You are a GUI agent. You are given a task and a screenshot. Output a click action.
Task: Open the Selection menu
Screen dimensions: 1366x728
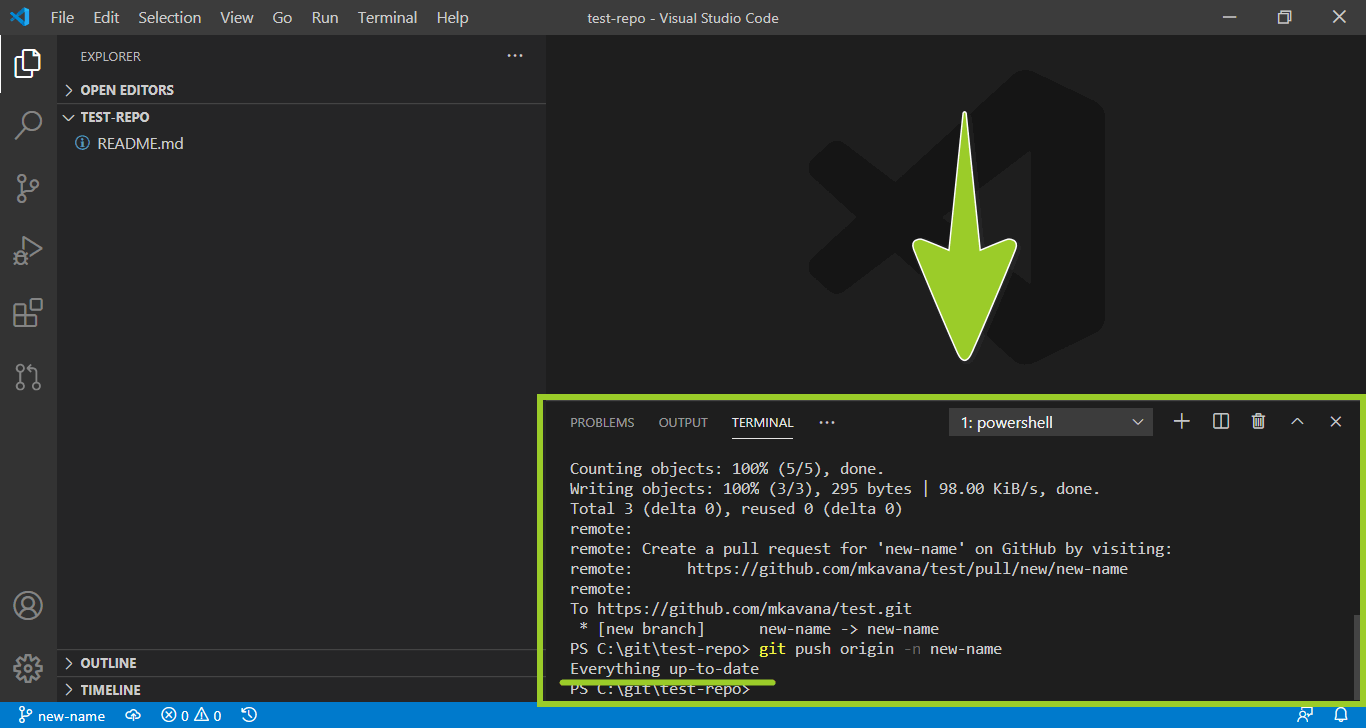[170, 18]
